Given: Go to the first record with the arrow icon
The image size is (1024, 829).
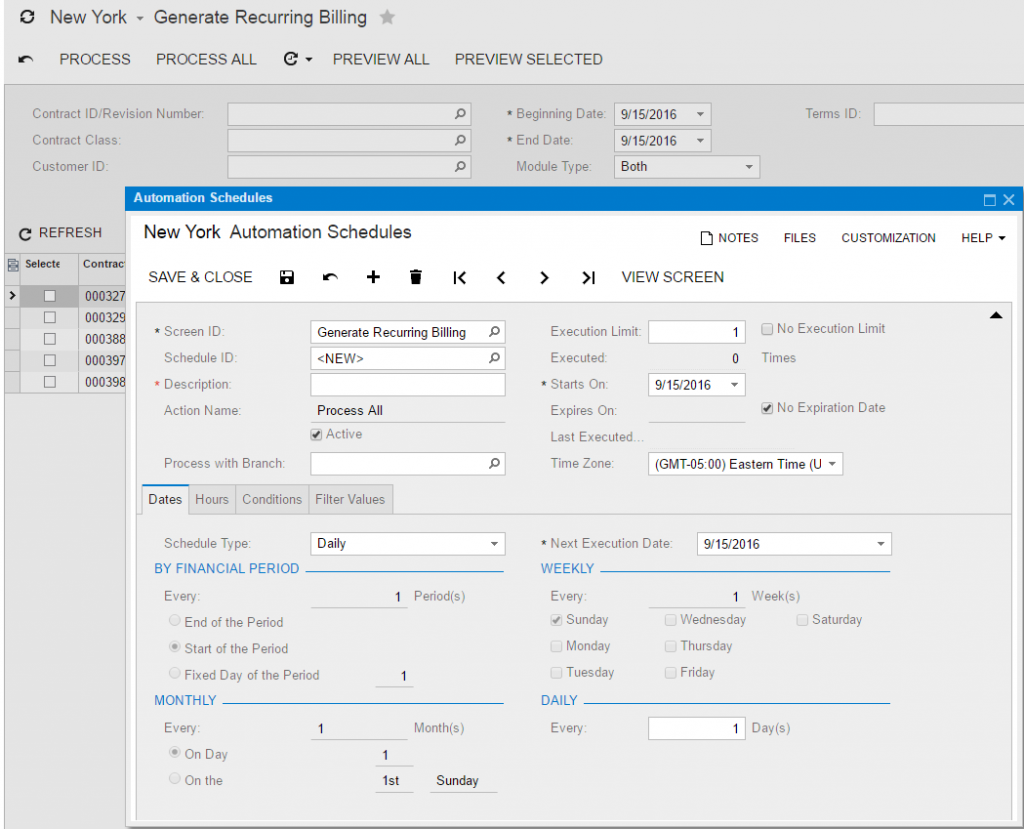Looking at the screenshot, I should click(x=459, y=277).
